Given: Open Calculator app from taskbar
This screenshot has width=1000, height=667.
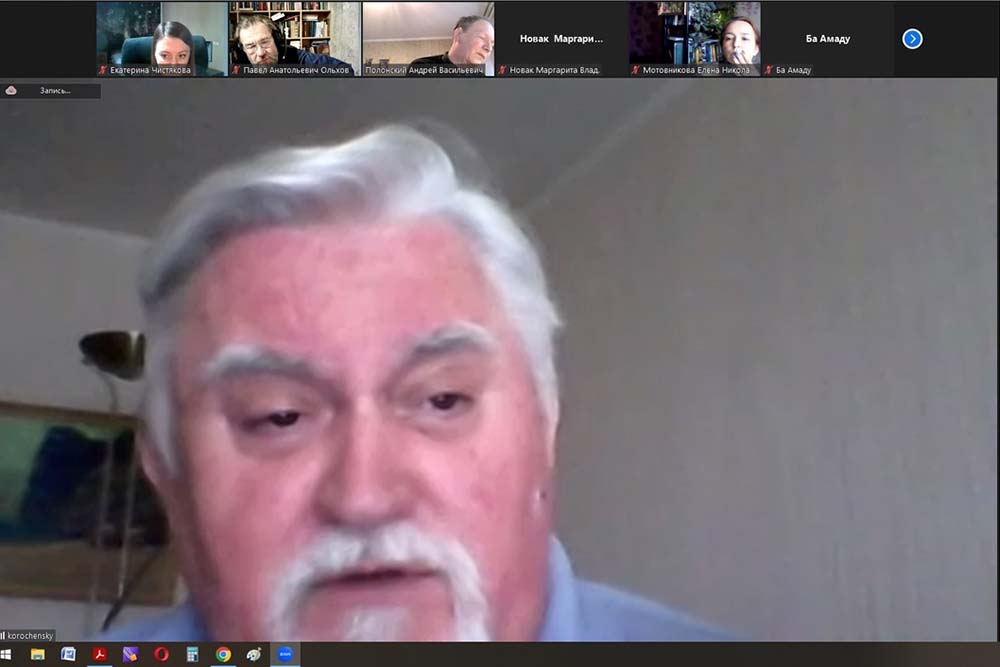Looking at the screenshot, I should pyautogui.click(x=192, y=655).
